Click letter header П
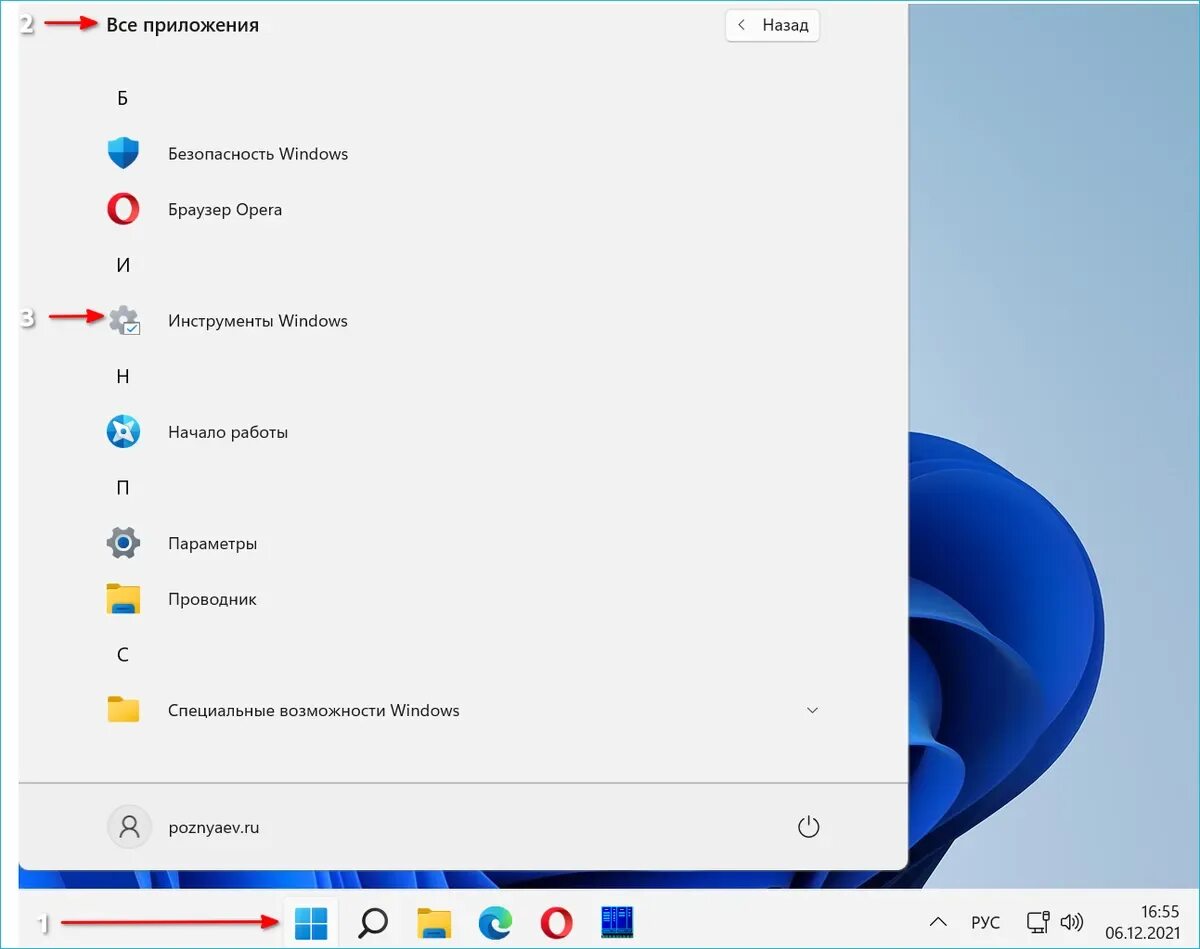The image size is (1200, 949). click(123, 488)
